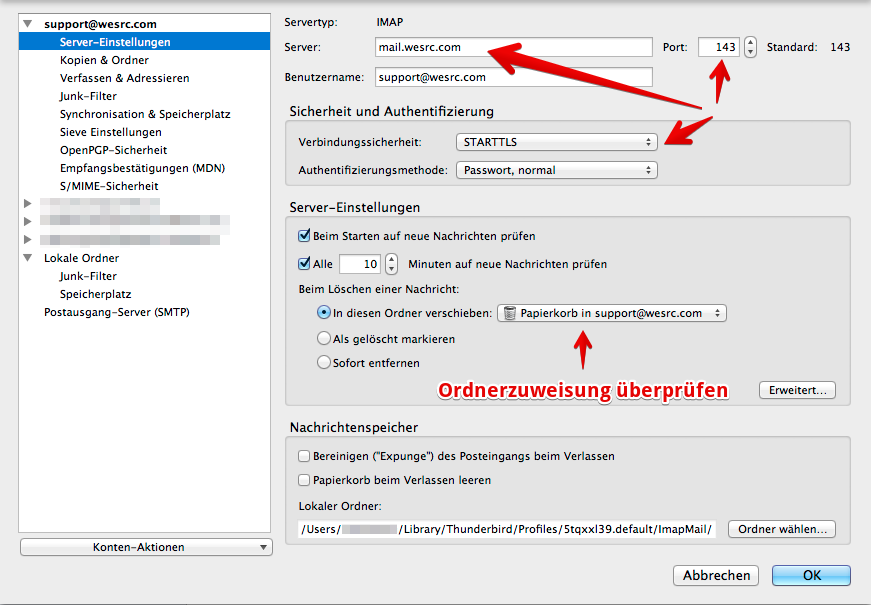
Task: Open Synchronisation & Speicherplatz settings
Action: click(x=145, y=114)
